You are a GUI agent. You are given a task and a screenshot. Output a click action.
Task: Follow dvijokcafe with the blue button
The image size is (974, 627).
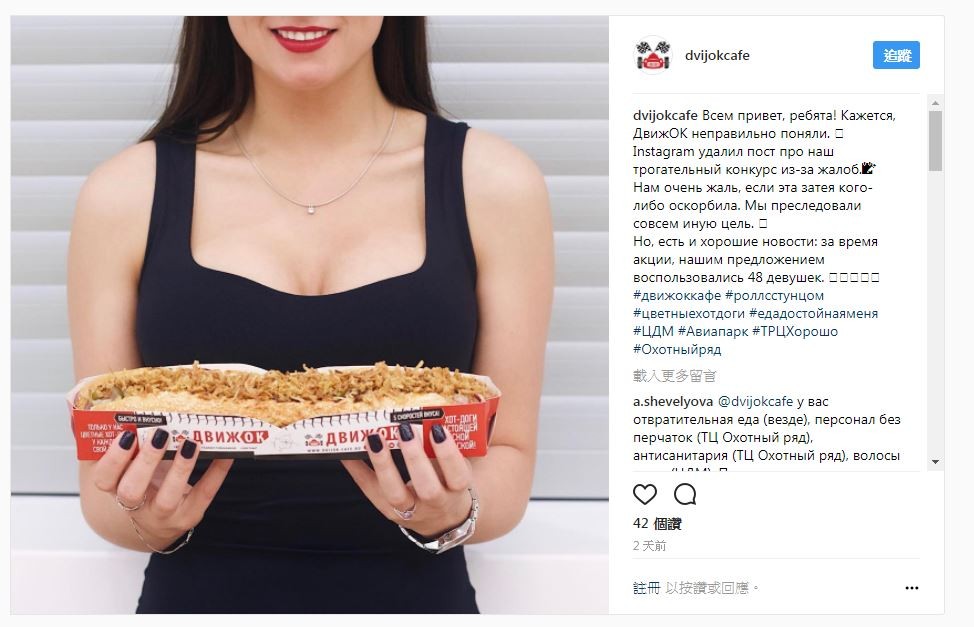tap(896, 55)
